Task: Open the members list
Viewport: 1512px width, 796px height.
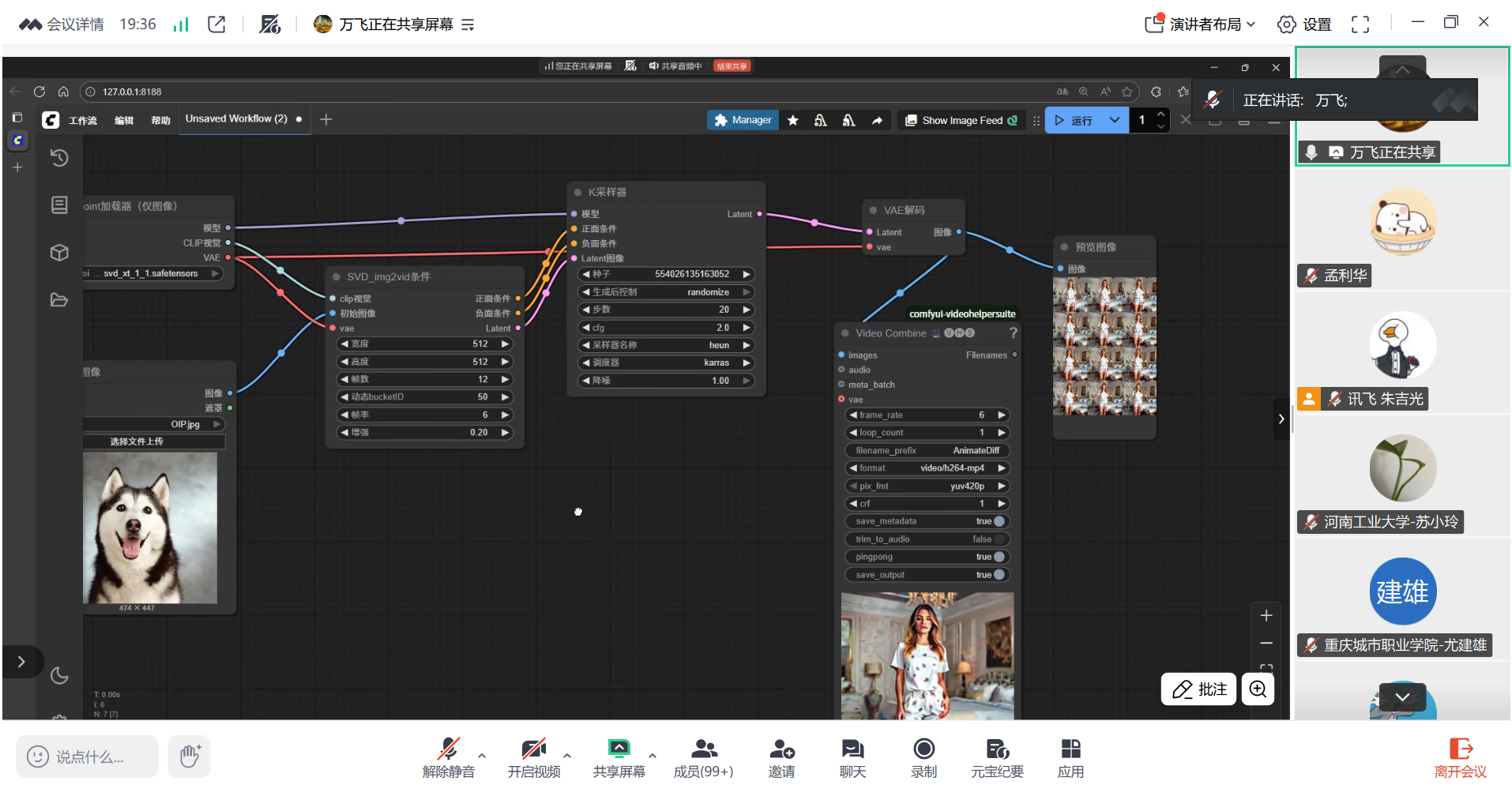Action: coord(703,749)
